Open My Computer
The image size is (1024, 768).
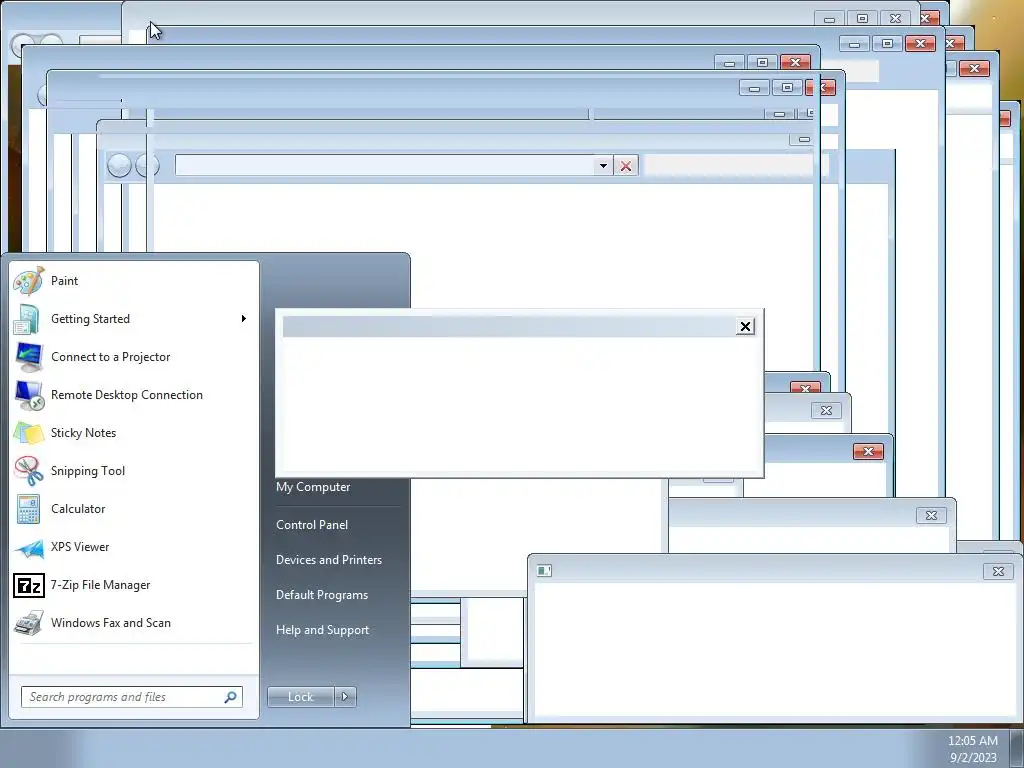tap(313, 487)
